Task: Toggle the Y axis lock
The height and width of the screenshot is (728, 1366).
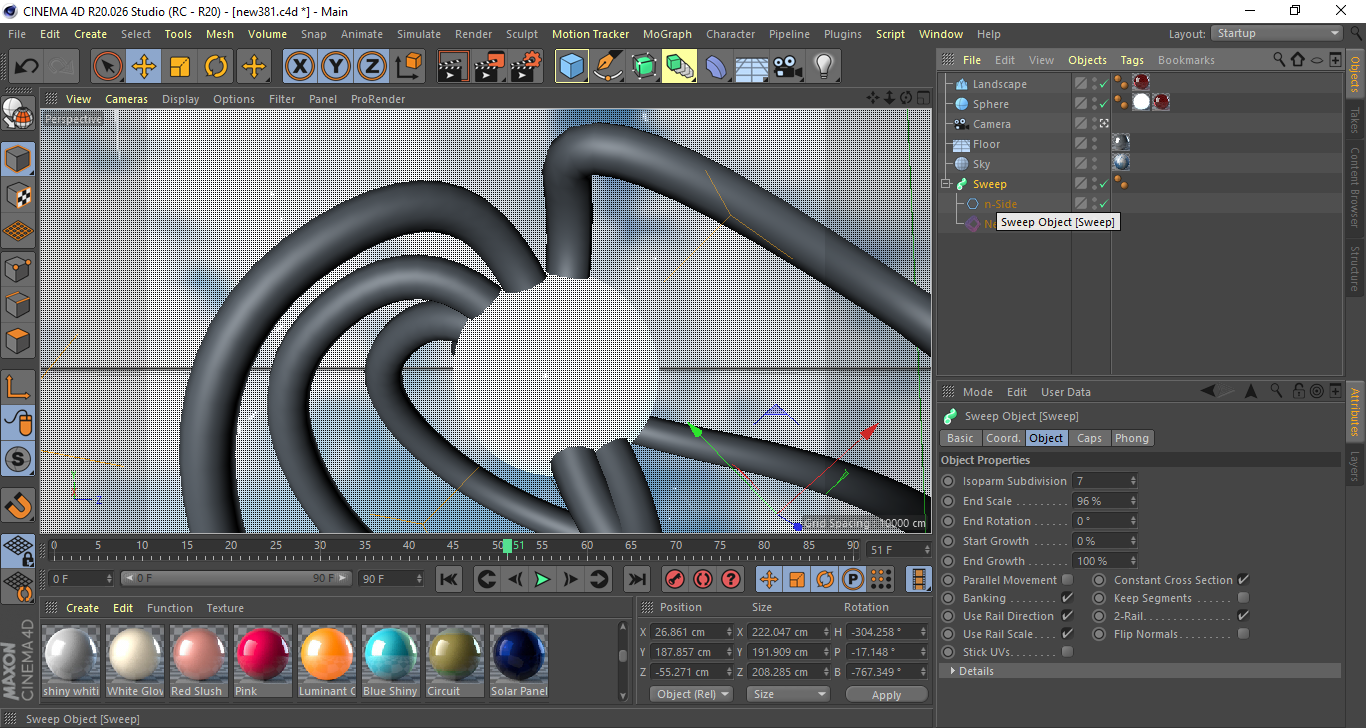Action: [336, 67]
